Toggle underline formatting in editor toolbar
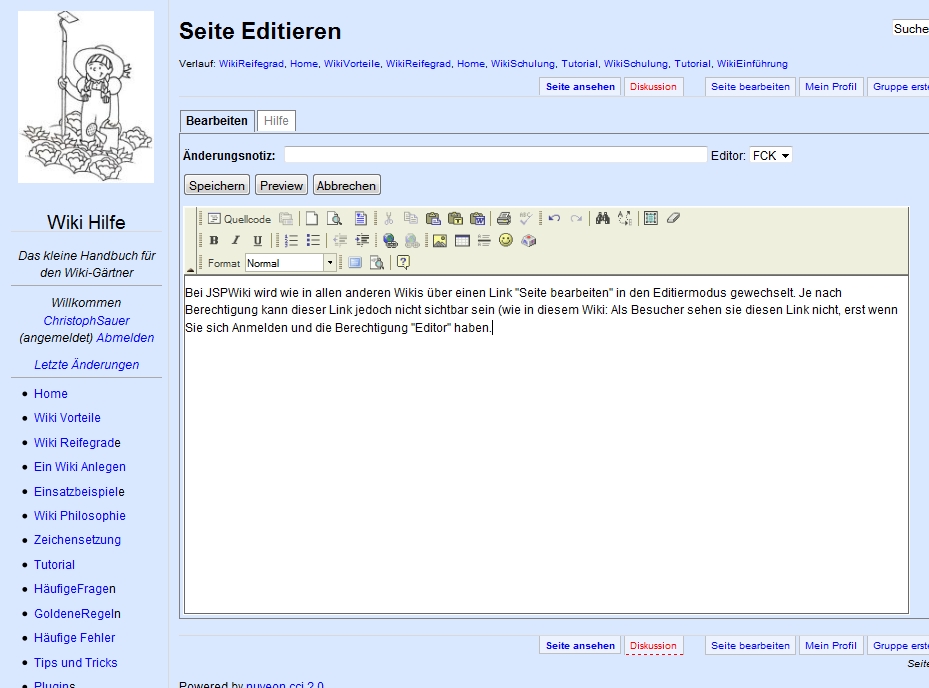This screenshot has width=929, height=688. 257,240
